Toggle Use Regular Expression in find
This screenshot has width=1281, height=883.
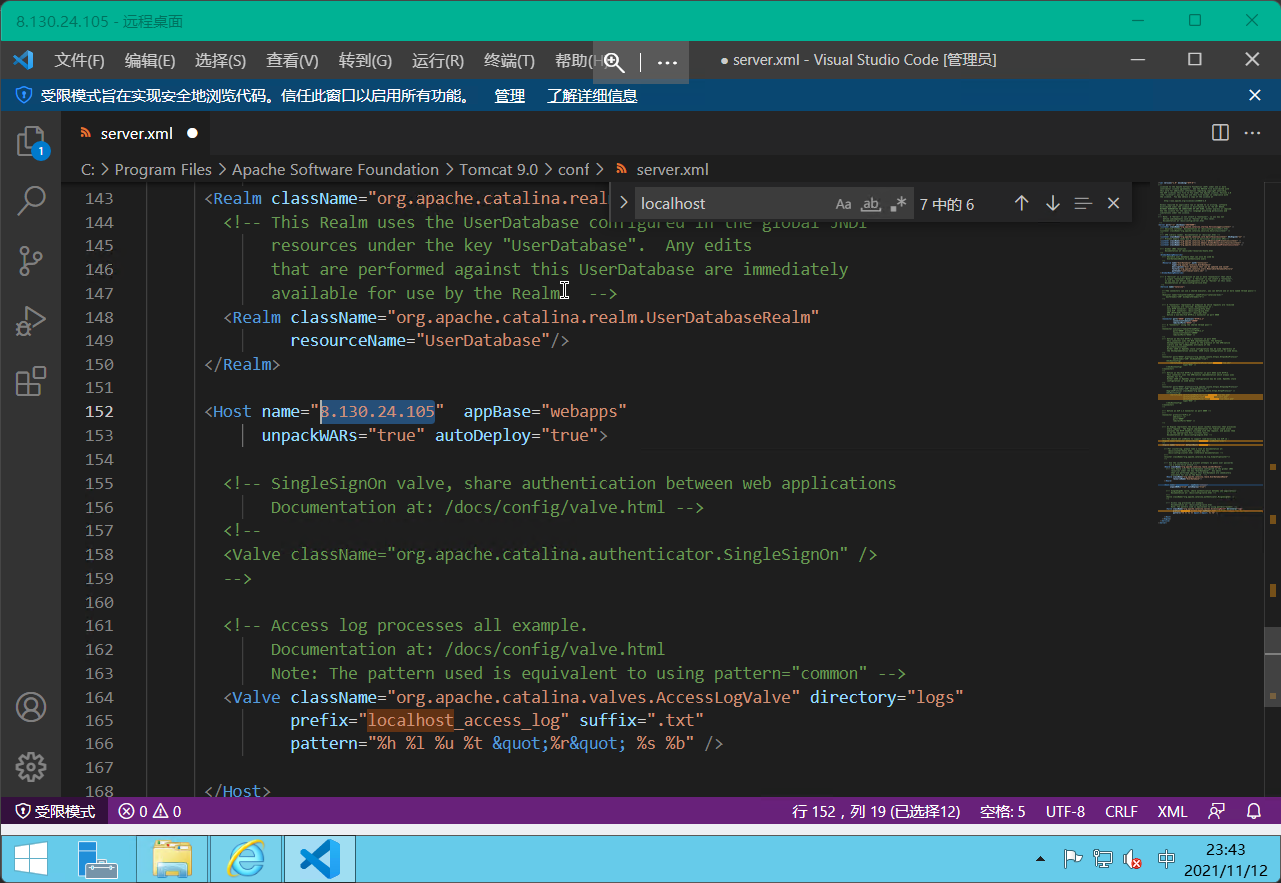[898, 204]
